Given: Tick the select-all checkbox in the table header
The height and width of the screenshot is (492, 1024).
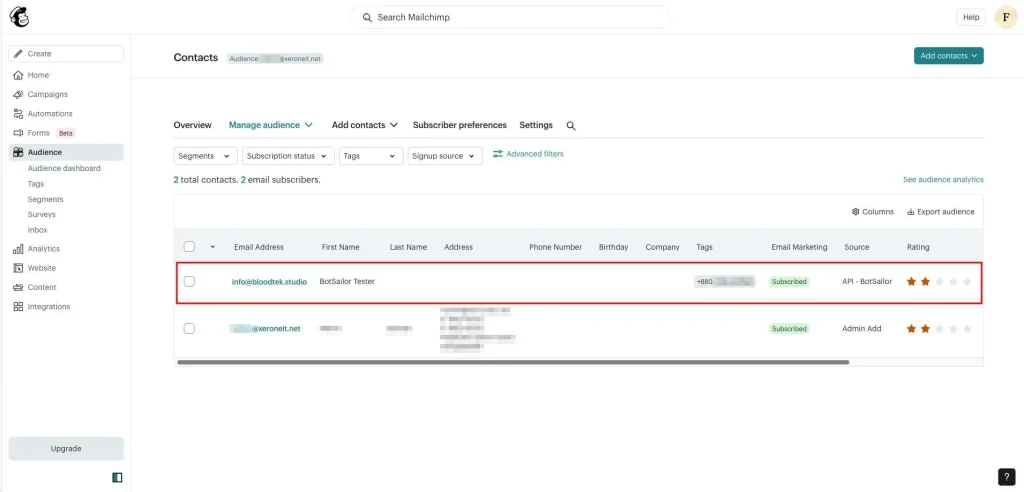Looking at the screenshot, I should [x=189, y=247].
